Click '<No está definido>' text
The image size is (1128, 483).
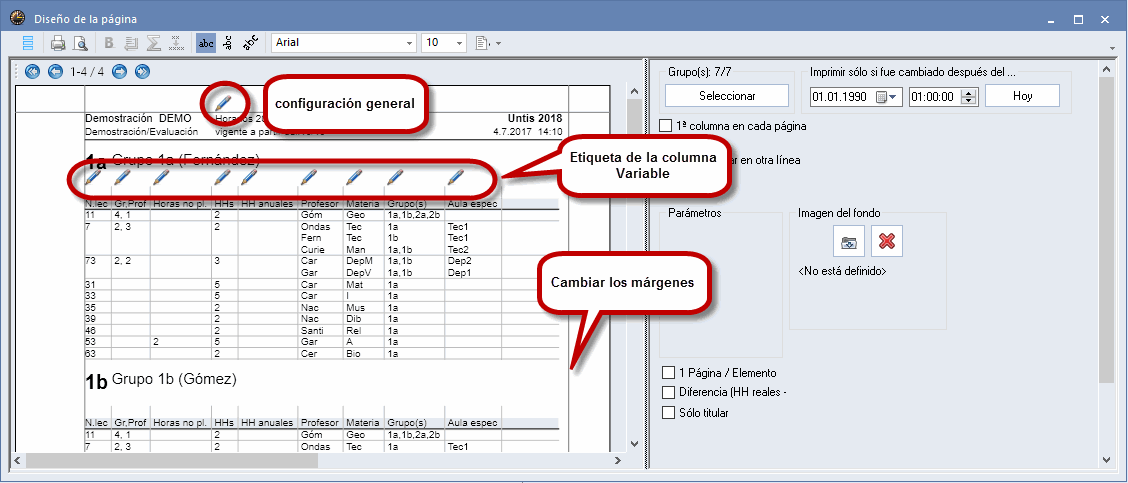pos(842,271)
